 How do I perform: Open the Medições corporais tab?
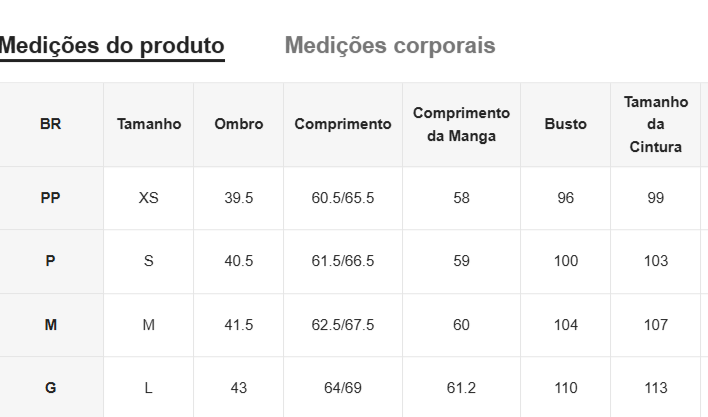coord(390,46)
